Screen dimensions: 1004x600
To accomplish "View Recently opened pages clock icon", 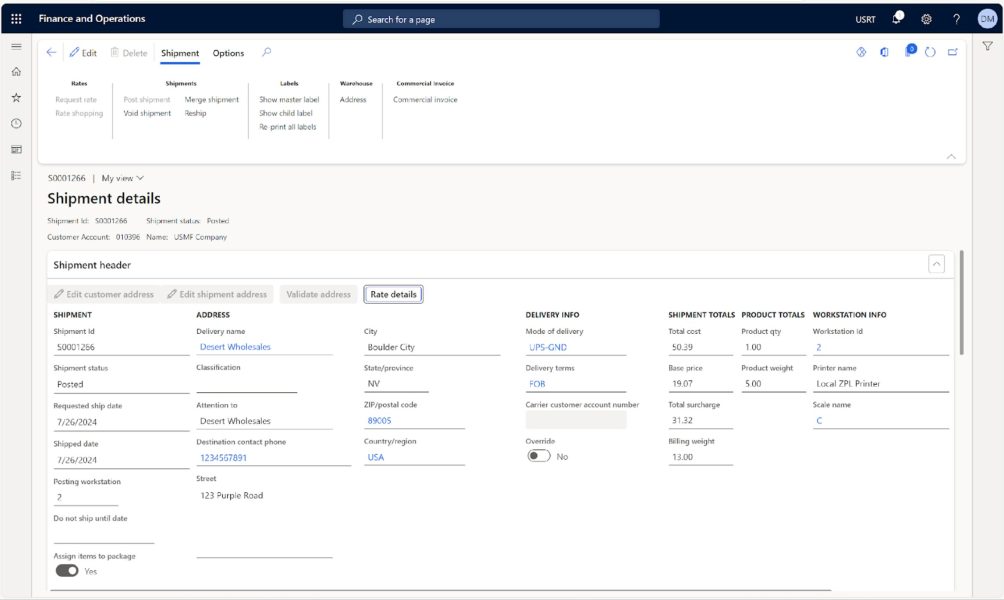I will click(15, 122).
